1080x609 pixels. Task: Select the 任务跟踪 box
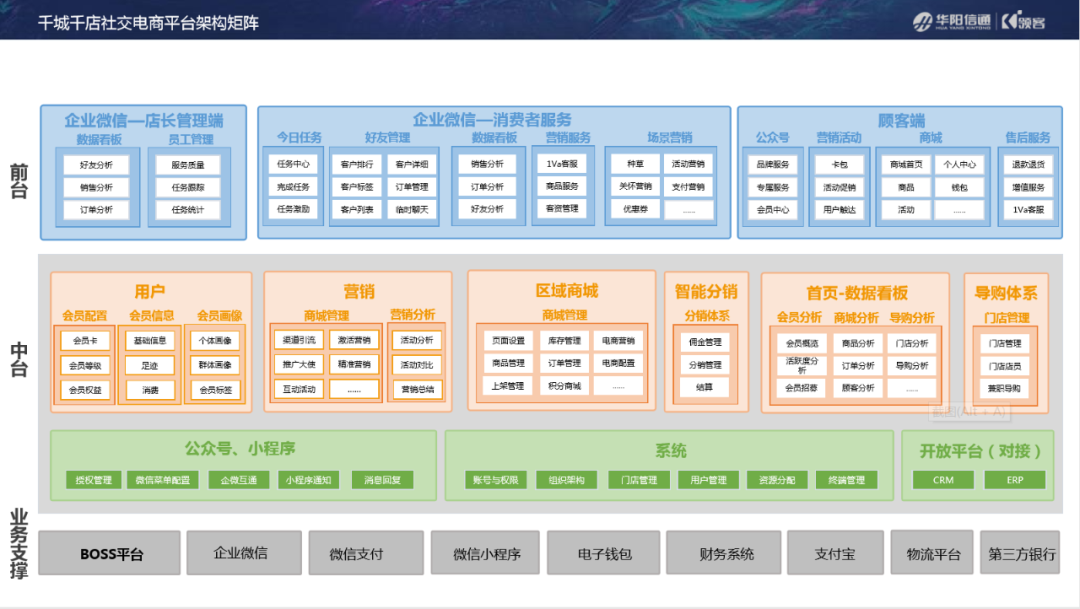click(188, 187)
